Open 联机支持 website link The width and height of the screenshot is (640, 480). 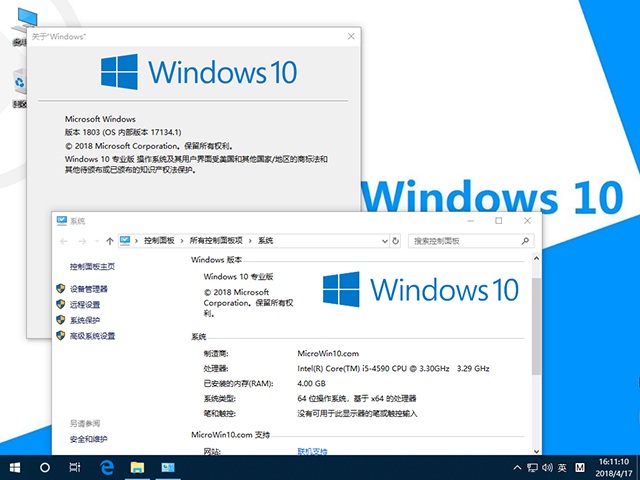tap(312, 451)
